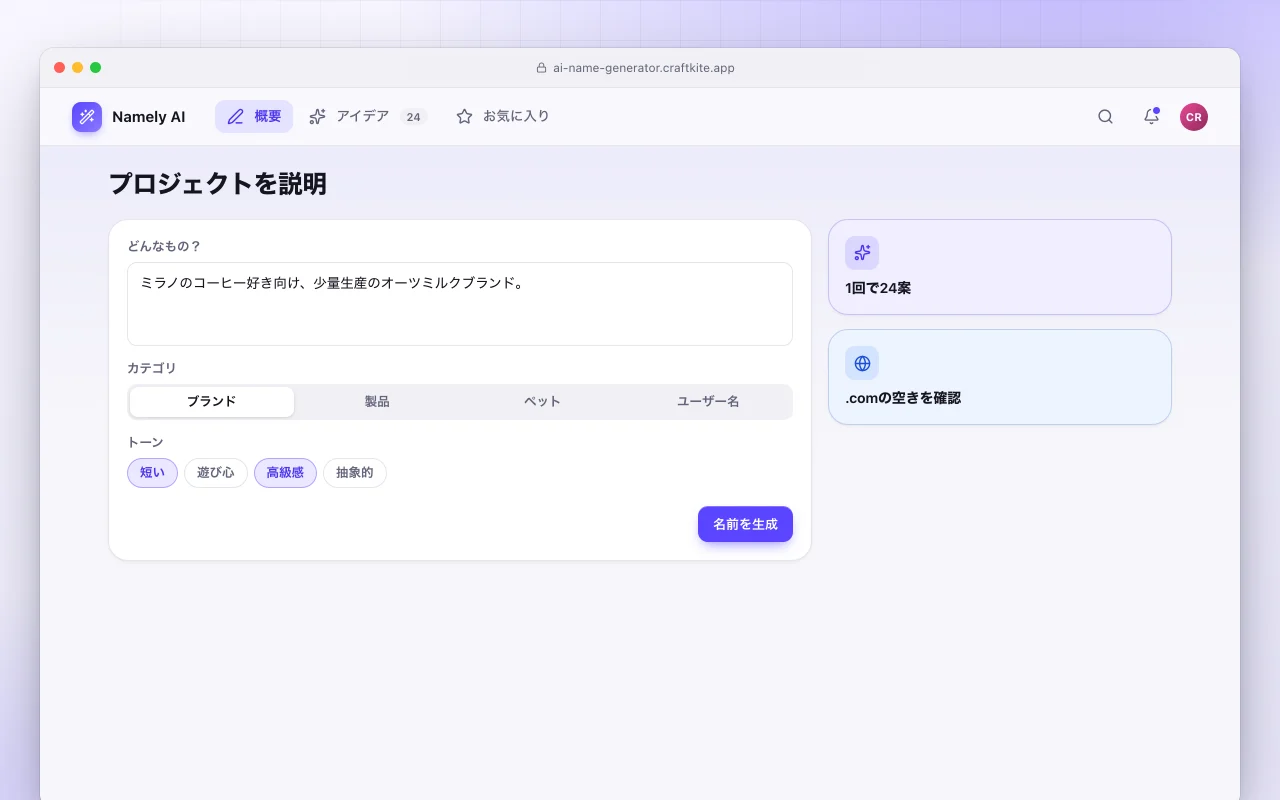Click the Namely AI brand name

coord(148,117)
